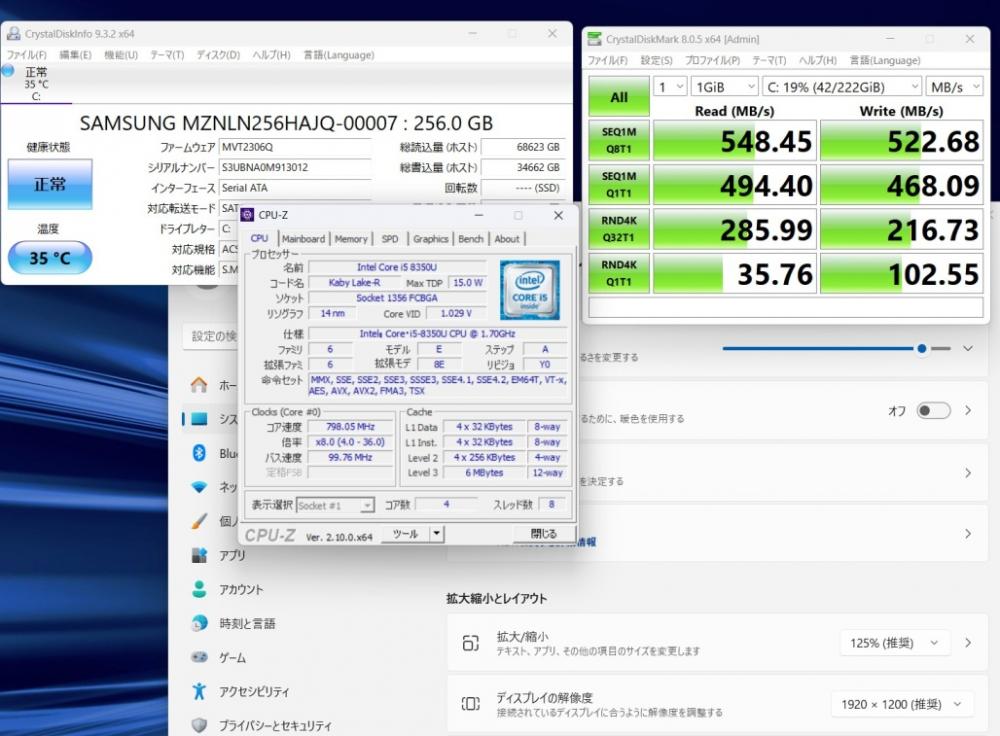
Task: Open プロファイル(P) menu in CrystalDiskMark
Action: (x=712, y=61)
